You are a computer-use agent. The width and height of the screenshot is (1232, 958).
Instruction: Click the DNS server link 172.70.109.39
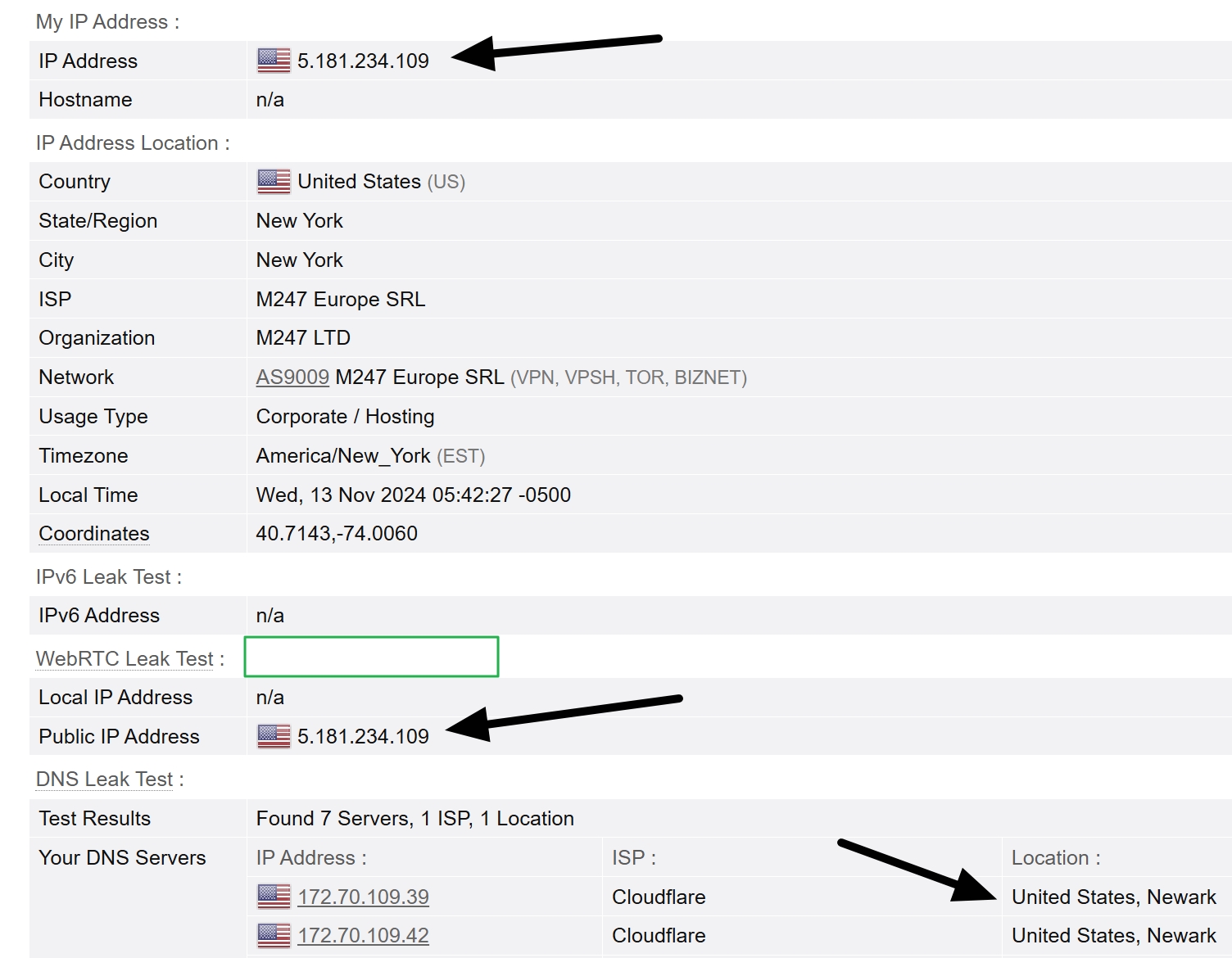pyautogui.click(x=363, y=897)
